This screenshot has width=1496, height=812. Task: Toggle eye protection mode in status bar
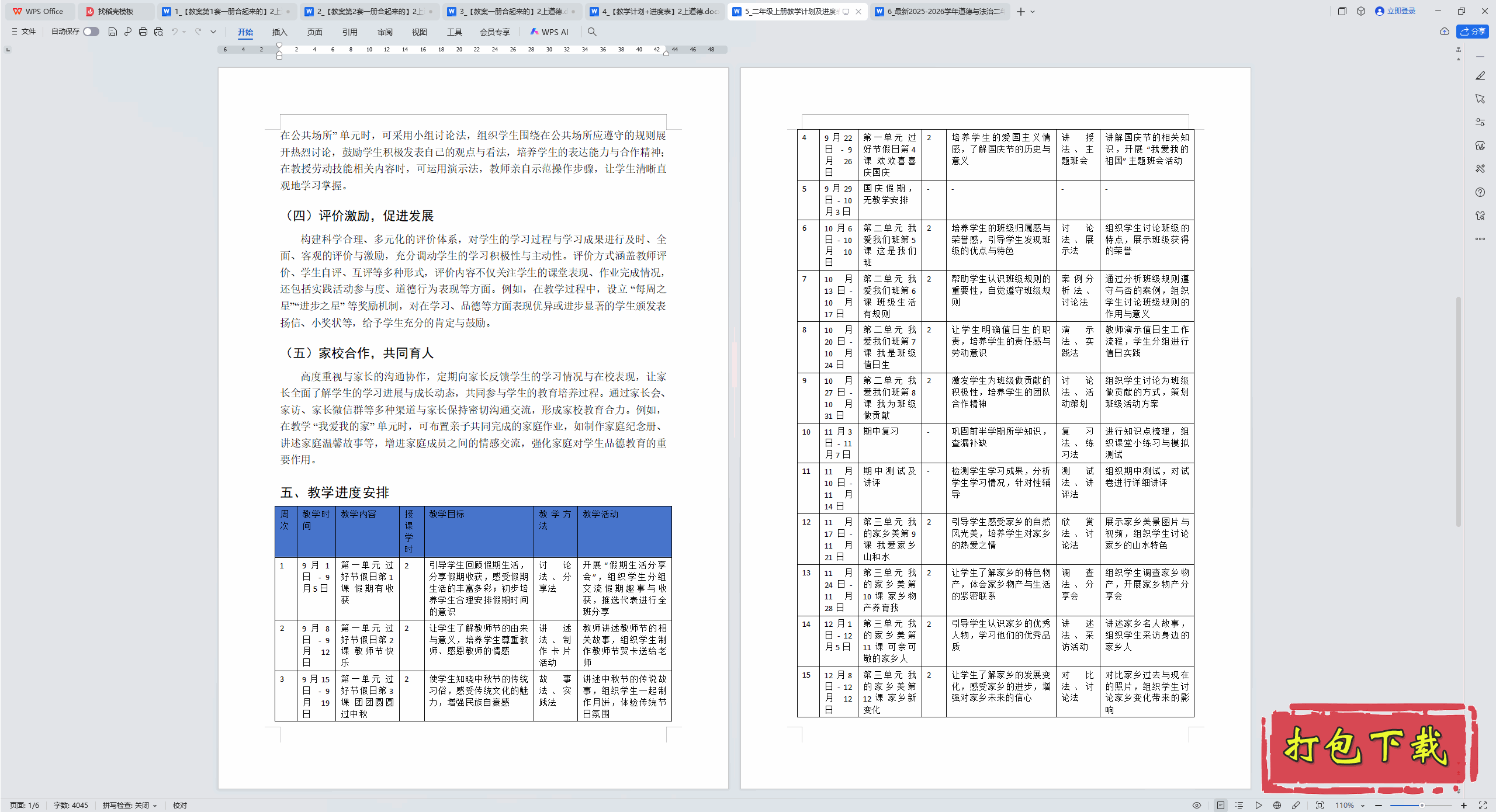[1197, 805]
